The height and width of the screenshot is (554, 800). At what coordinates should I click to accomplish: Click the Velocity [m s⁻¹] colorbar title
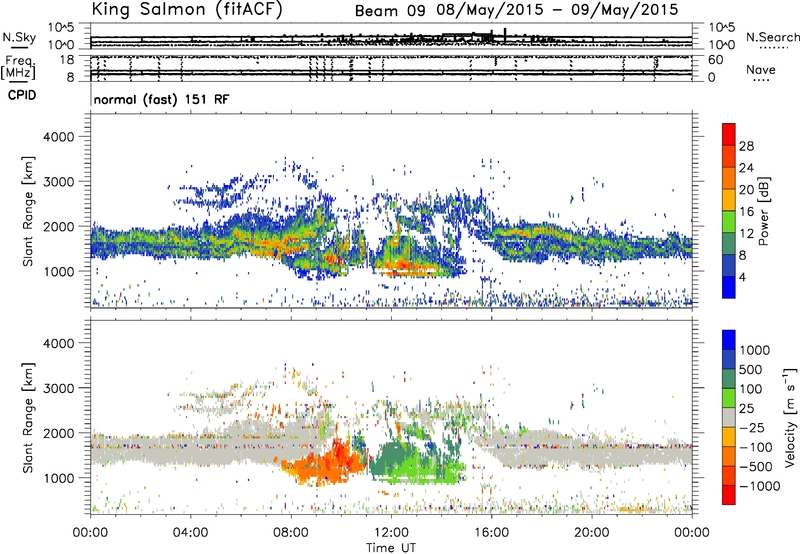pyautogui.click(x=790, y=417)
